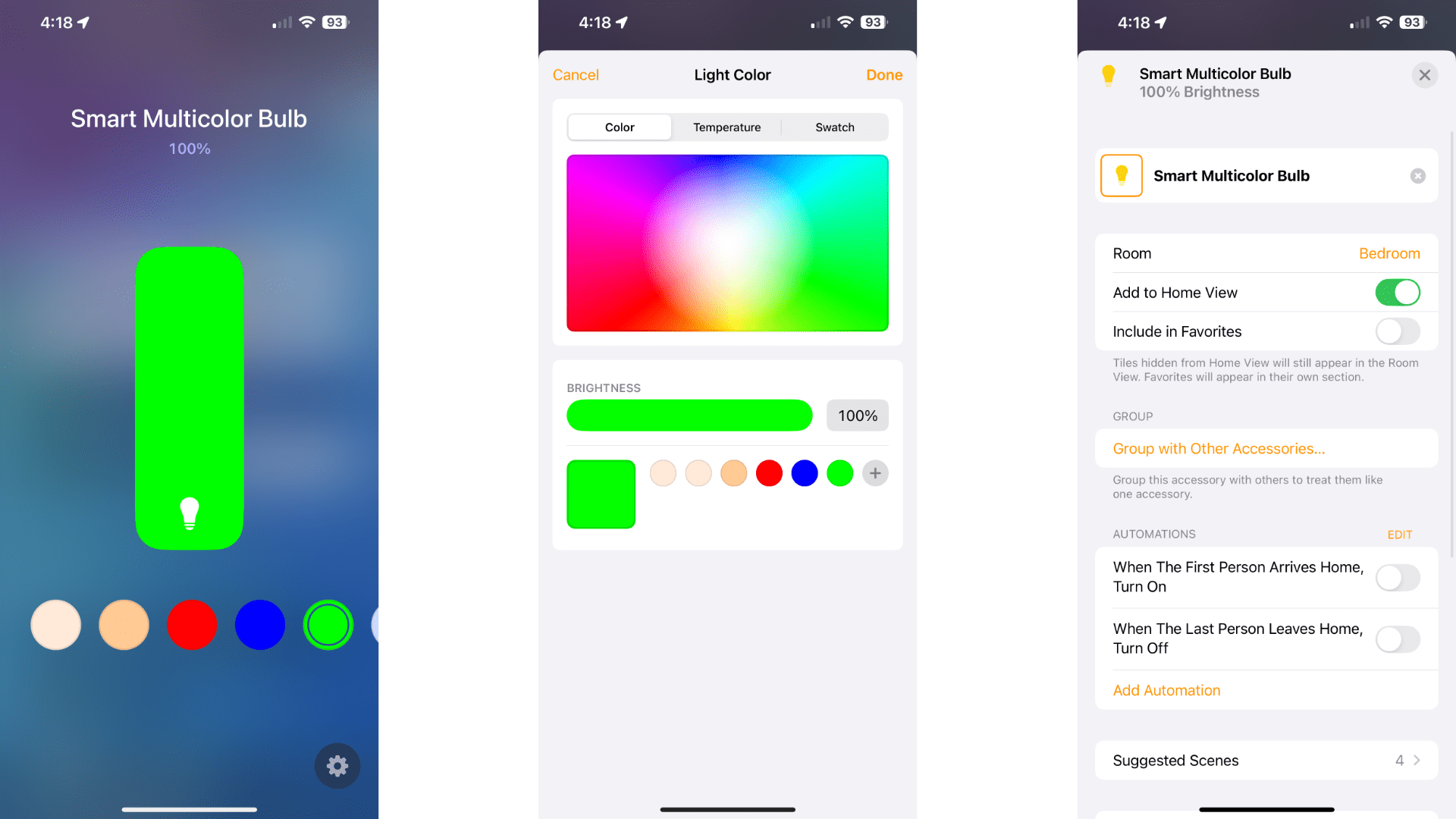Select Bedroom room label
Image resolution: width=1456 pixels, height=819 pixels.
(x=1389, y=252)
